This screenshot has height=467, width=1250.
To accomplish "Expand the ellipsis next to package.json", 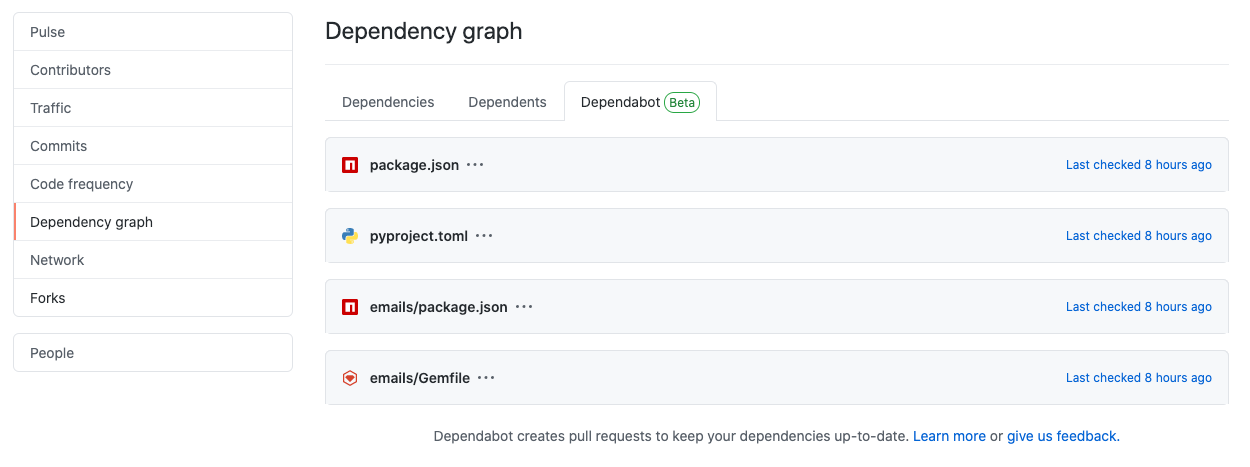I will (475, 165).
